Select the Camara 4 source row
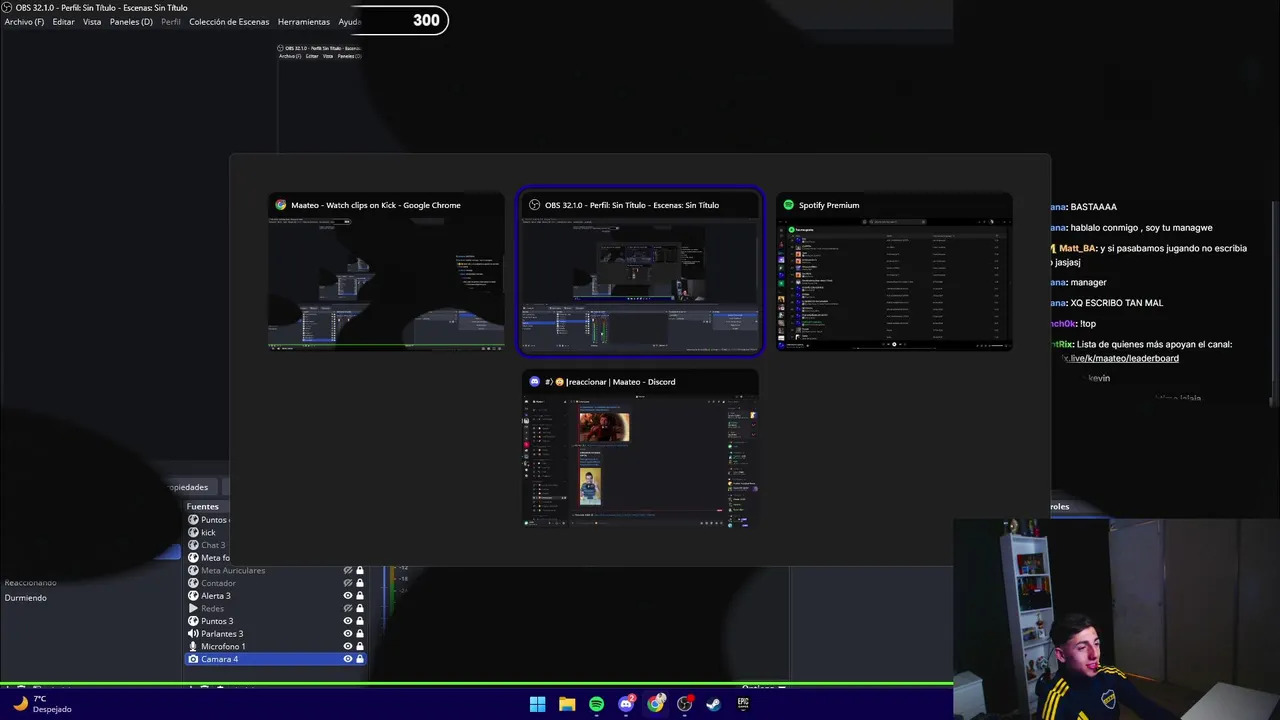 pyautogui.click(x=275, y=659)
